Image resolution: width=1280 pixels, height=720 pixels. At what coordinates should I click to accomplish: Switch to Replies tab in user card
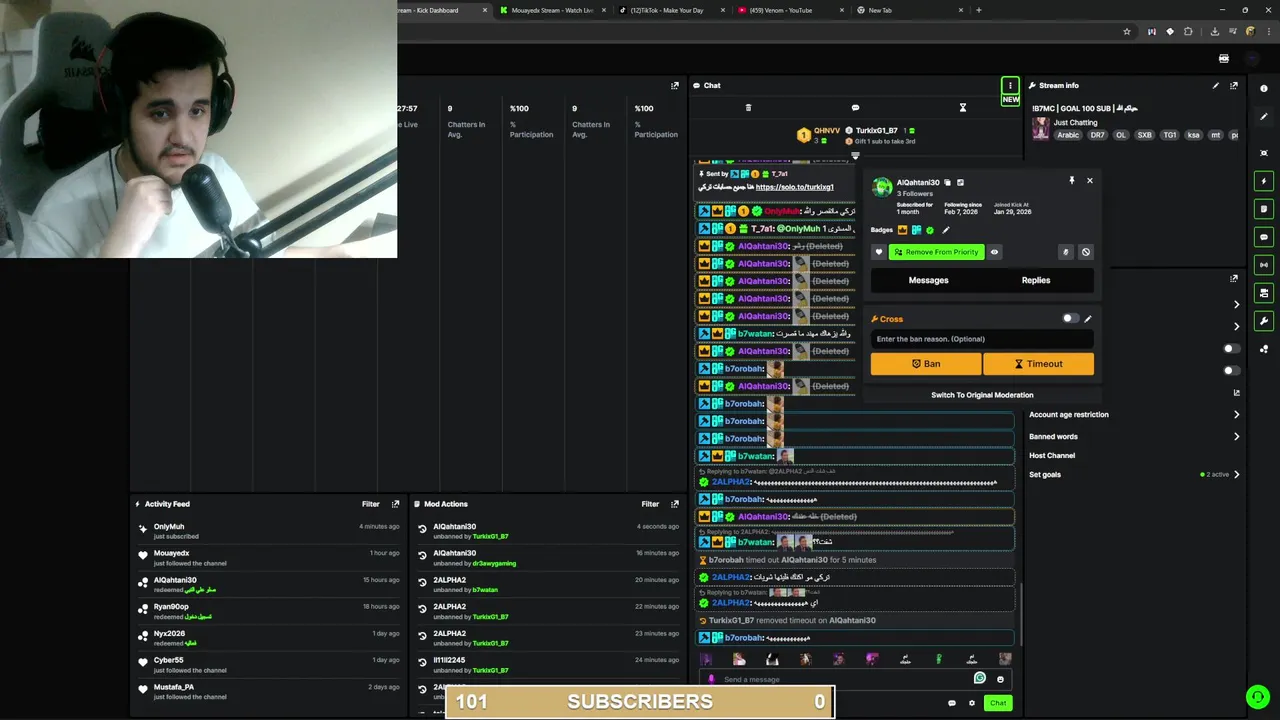(x=1036, y=280)
